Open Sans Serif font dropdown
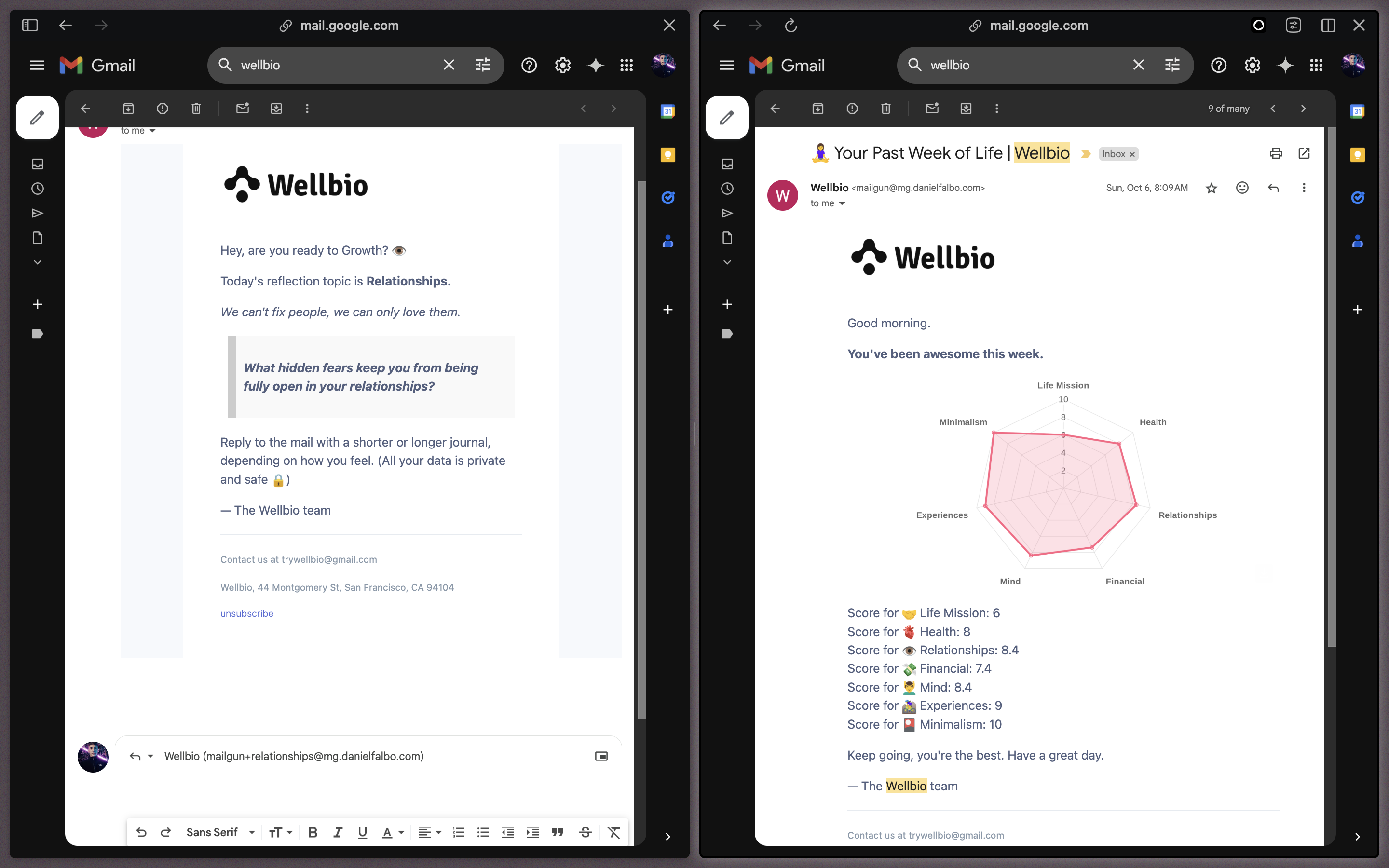The width and height of the screenshot is (1389, 868). pyautogui.click(x=220, y=832)
